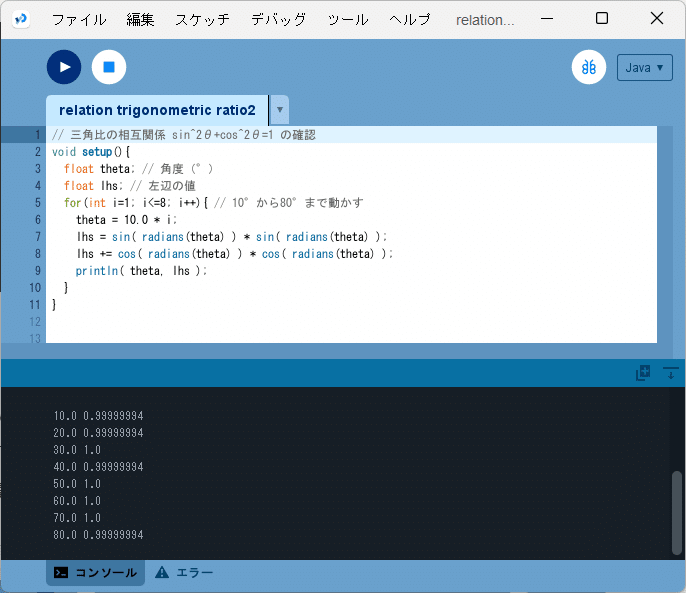
Task: Click the for loop line
Action: tap(214, 203)
